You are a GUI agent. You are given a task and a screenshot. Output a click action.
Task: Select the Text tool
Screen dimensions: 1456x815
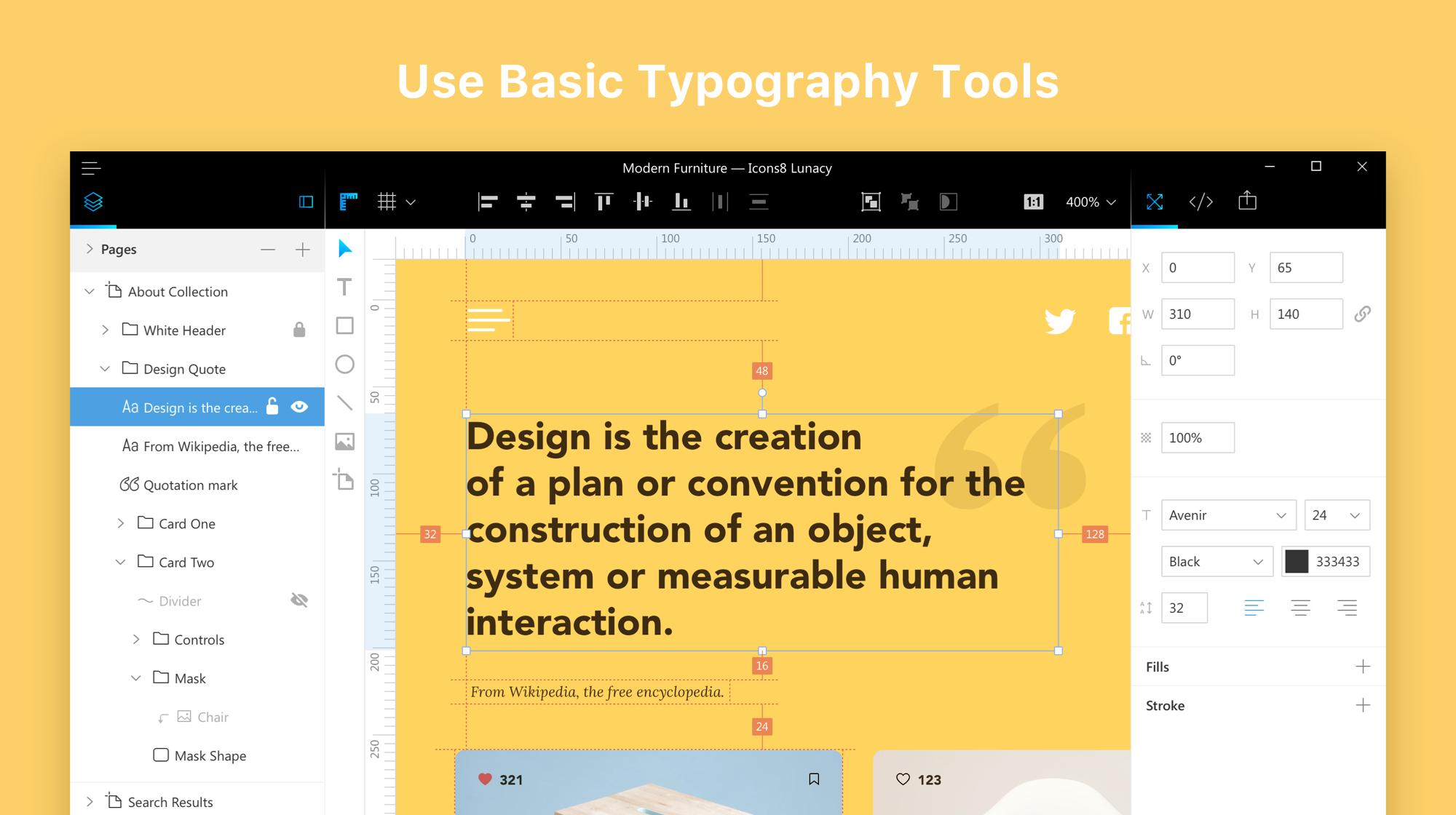[x=344, y=287]
